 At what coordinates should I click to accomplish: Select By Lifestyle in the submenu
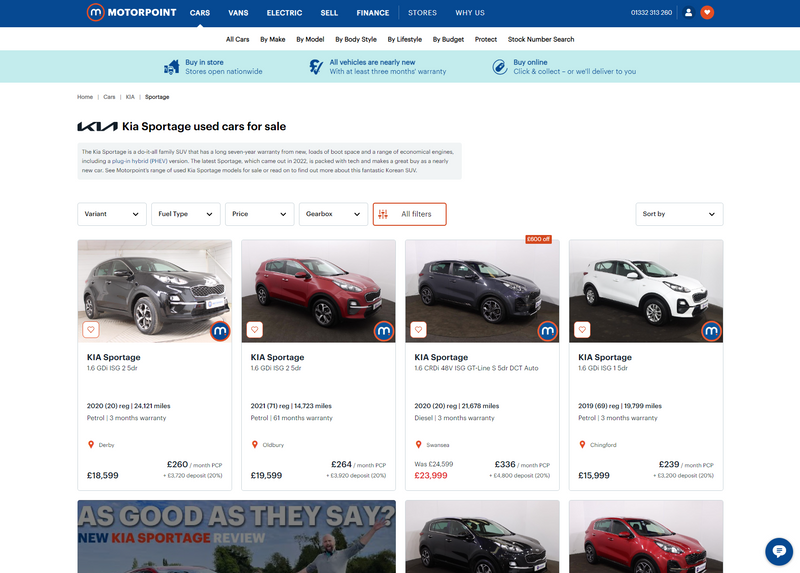click(x=405, y=39)
